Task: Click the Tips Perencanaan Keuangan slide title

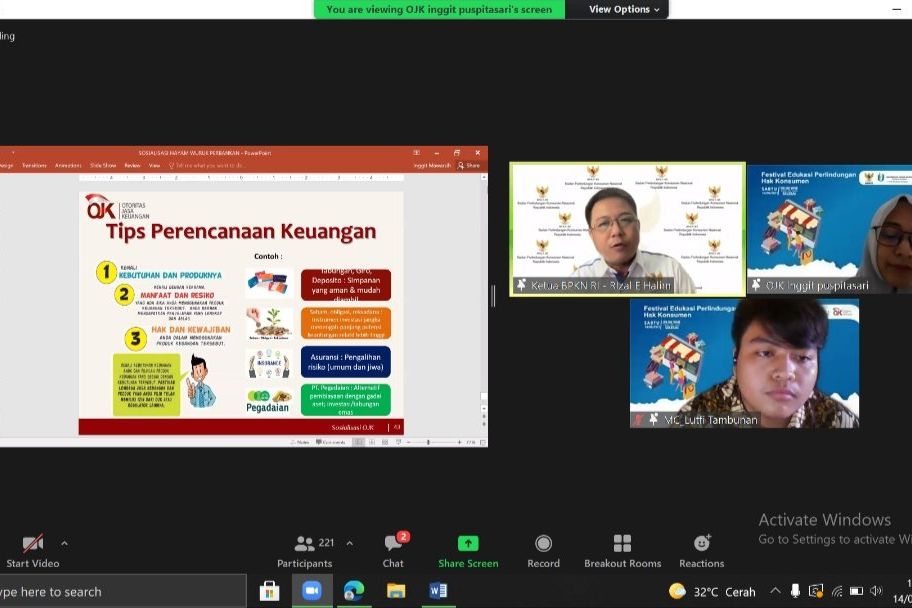Action: [x=241, y=231]
